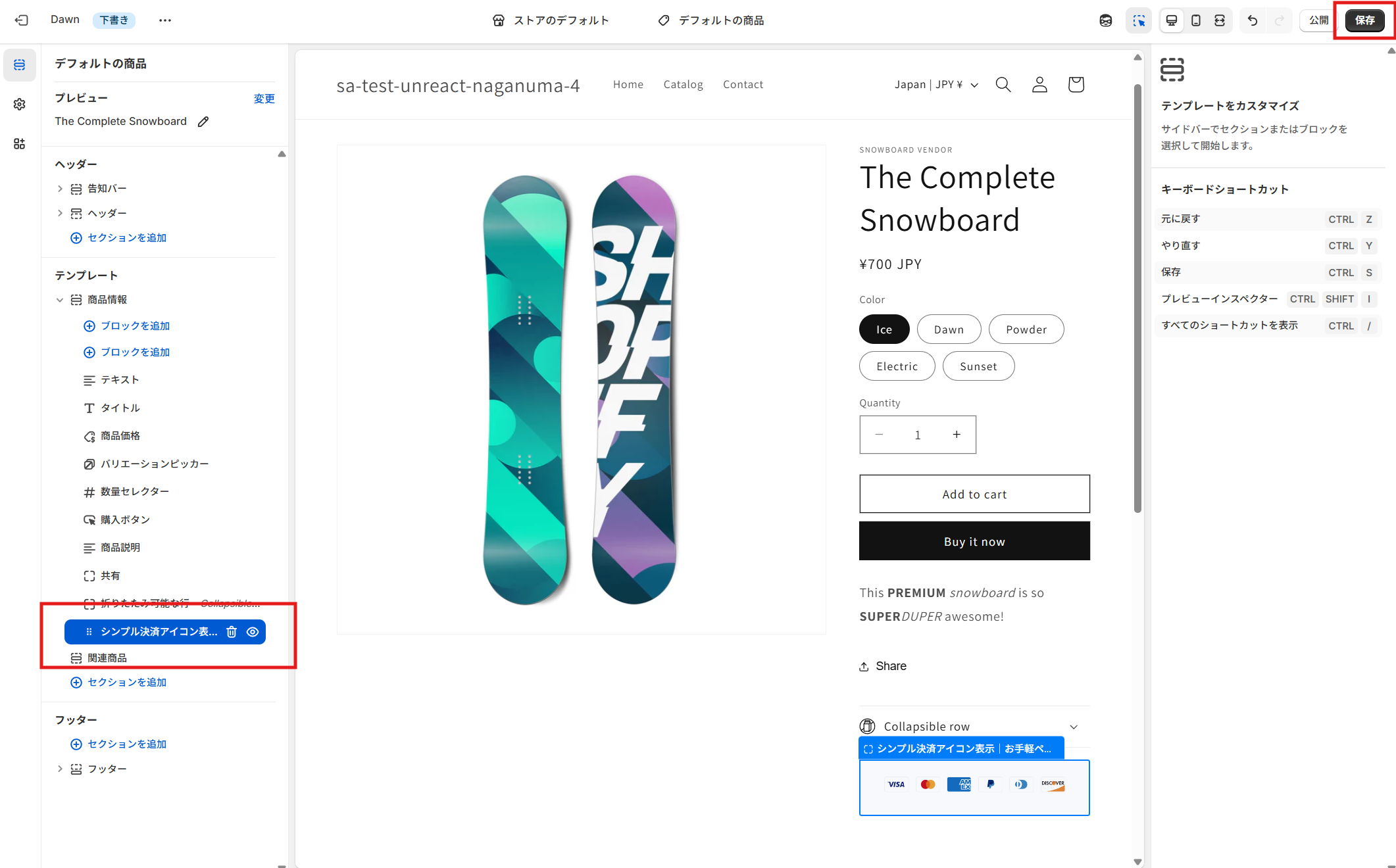
Task: Open the Japan | JPY currency selector
Action: tap(935, 84)
